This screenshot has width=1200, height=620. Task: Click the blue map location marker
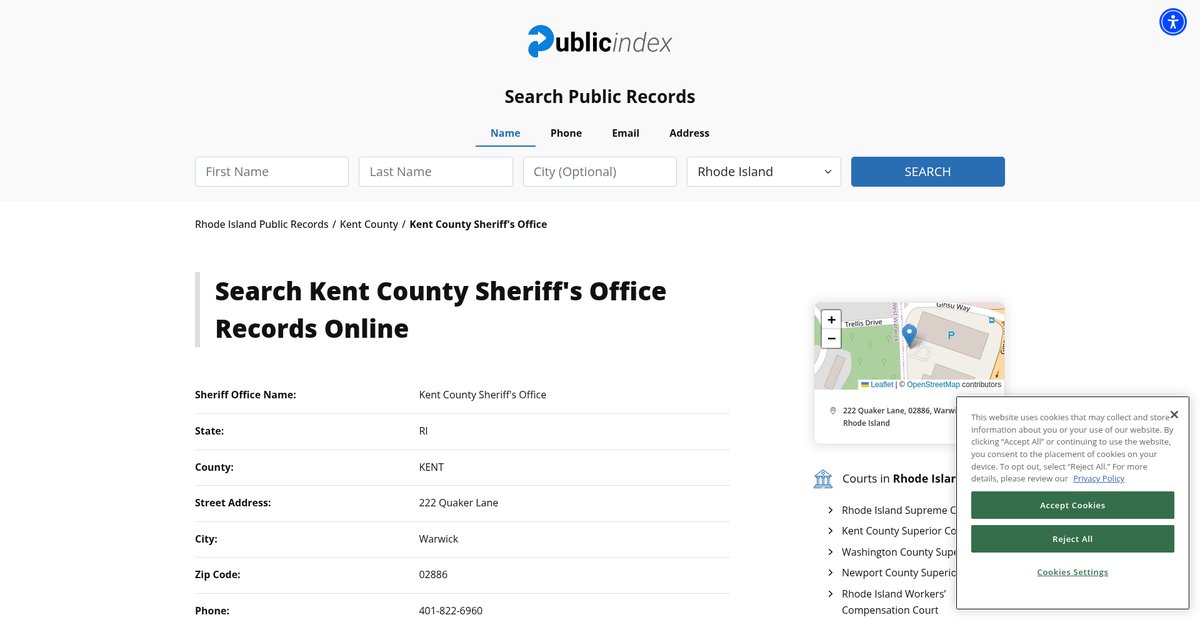[909, 335]
